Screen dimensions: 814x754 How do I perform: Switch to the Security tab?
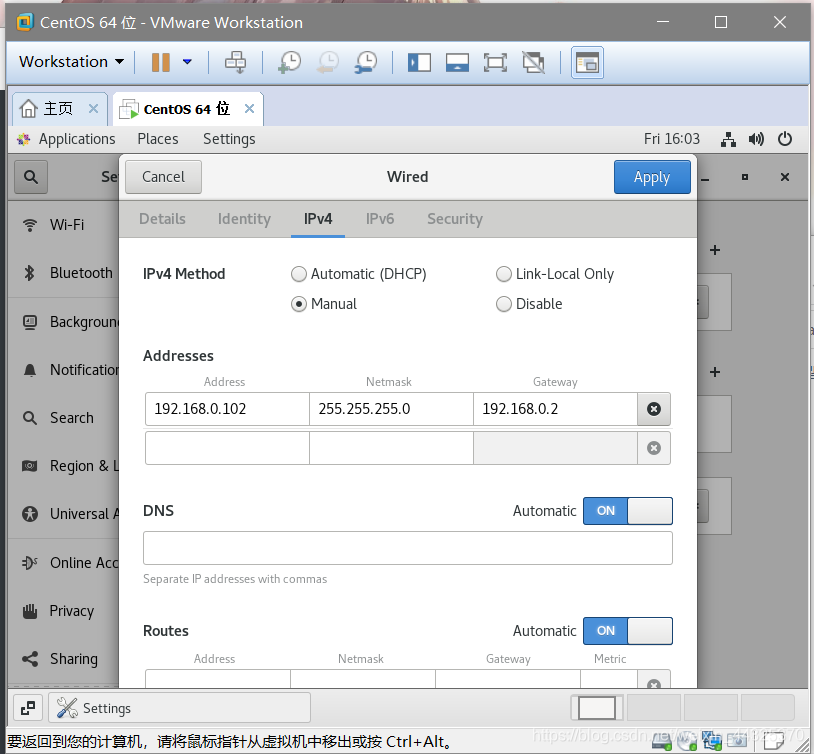tap(455, 219)
